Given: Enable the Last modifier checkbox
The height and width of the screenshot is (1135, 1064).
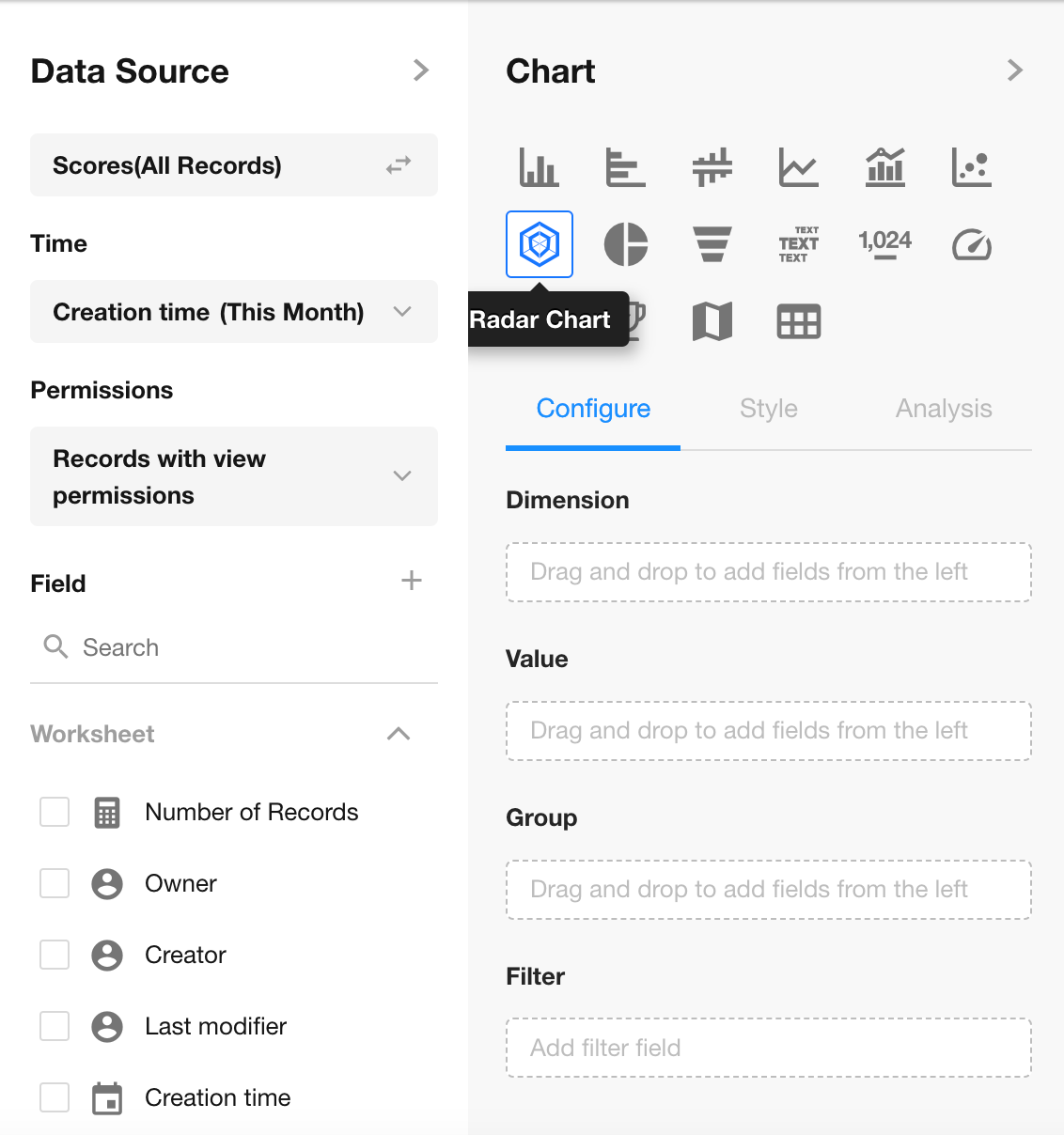Looking at the screenshot, I should point(55,1026).
